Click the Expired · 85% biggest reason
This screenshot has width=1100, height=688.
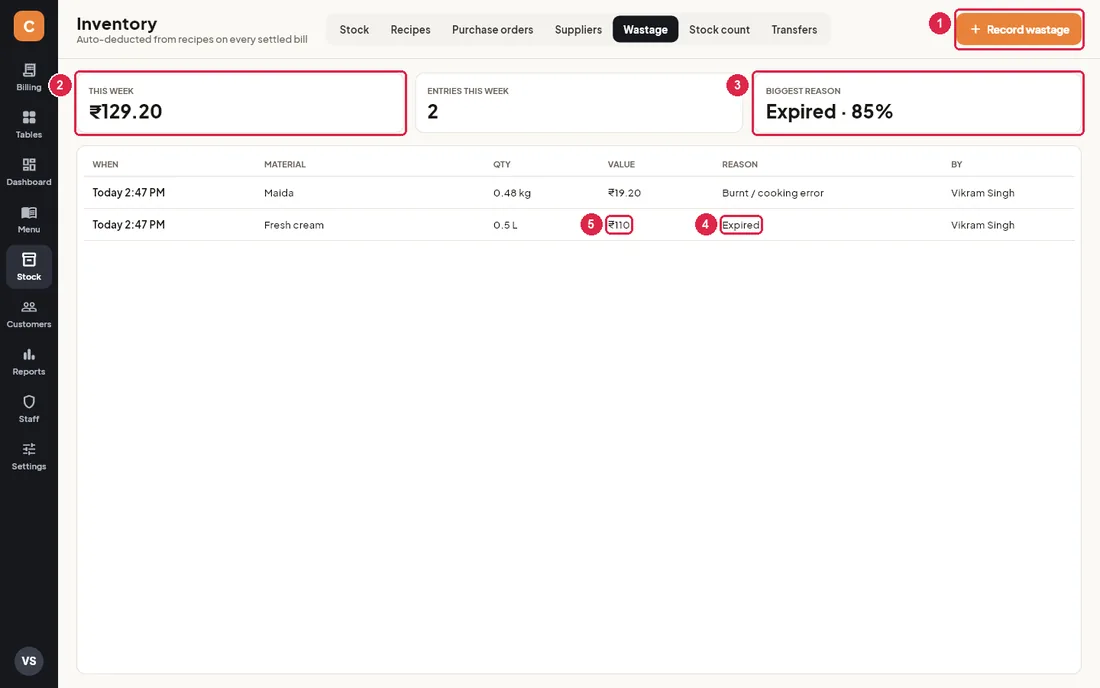point(829,112)
